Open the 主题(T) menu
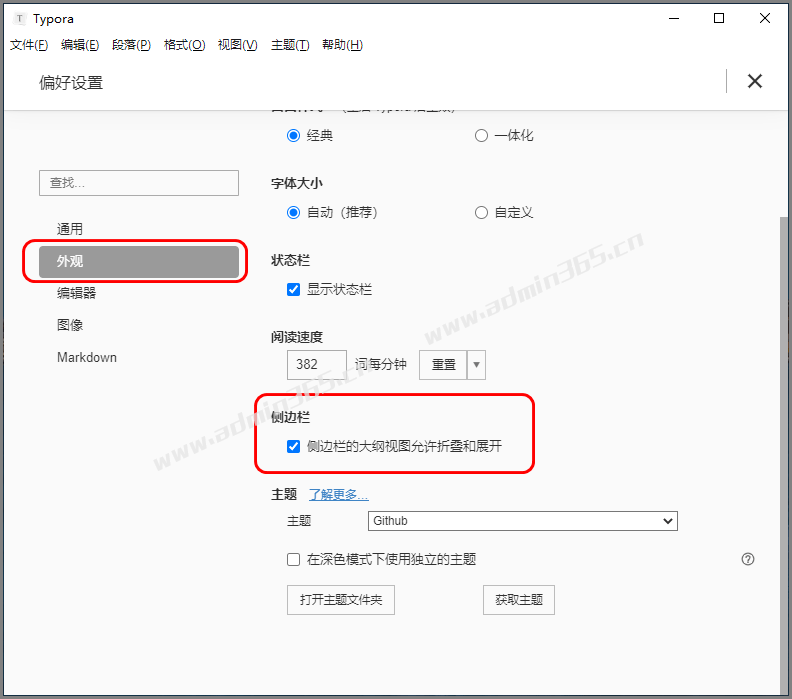The width and height of the screenshot is (792, 699). [x=290, y=45]
